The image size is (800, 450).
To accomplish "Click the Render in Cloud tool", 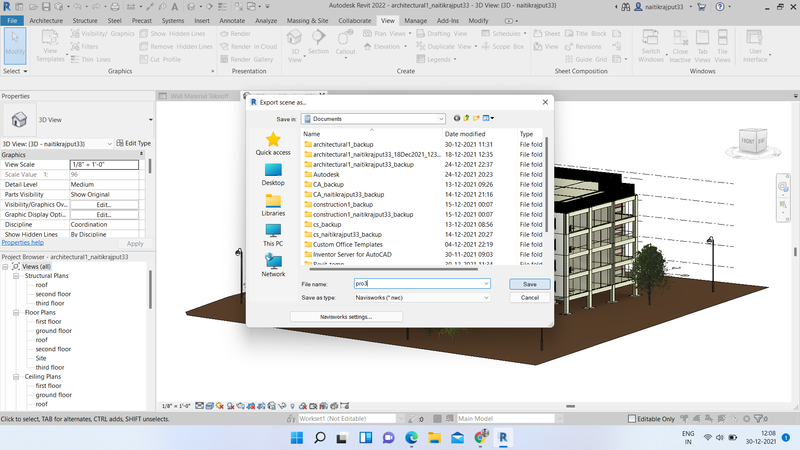I will tap(248, 46).
